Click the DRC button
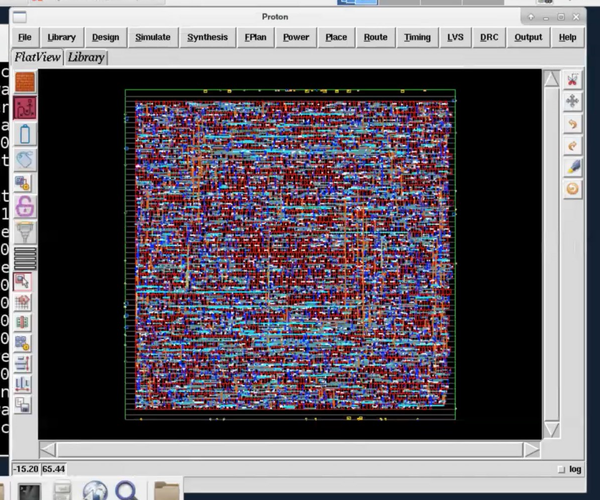600x500 pixels. tap(489, 37)
